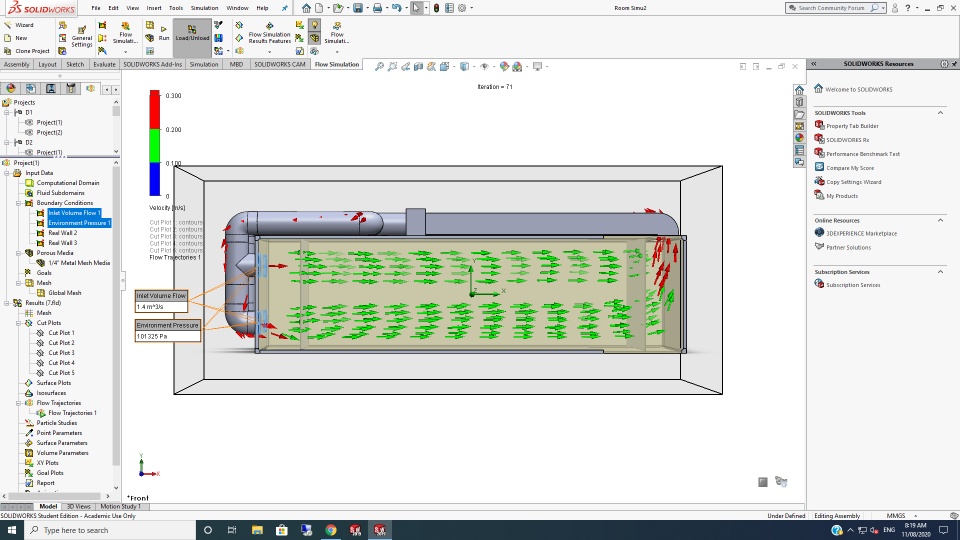This screenshot has height=540, width=960.
Task: Select the Real Wall 2 boundary condition
Action: coord(62,233)
